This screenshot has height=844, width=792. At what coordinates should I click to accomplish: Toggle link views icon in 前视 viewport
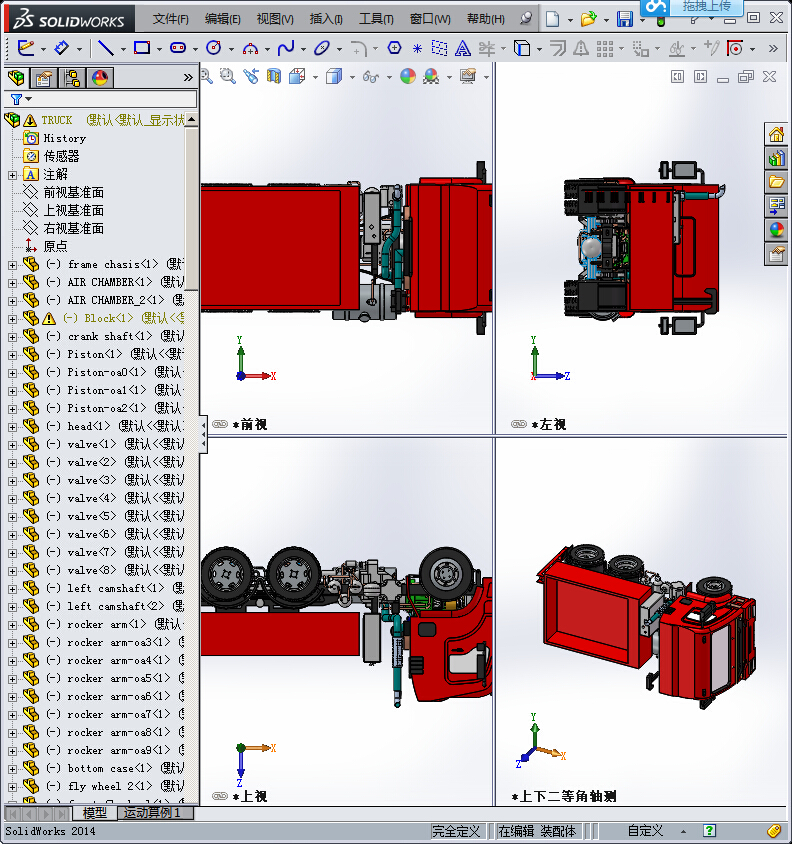(220, 424)
